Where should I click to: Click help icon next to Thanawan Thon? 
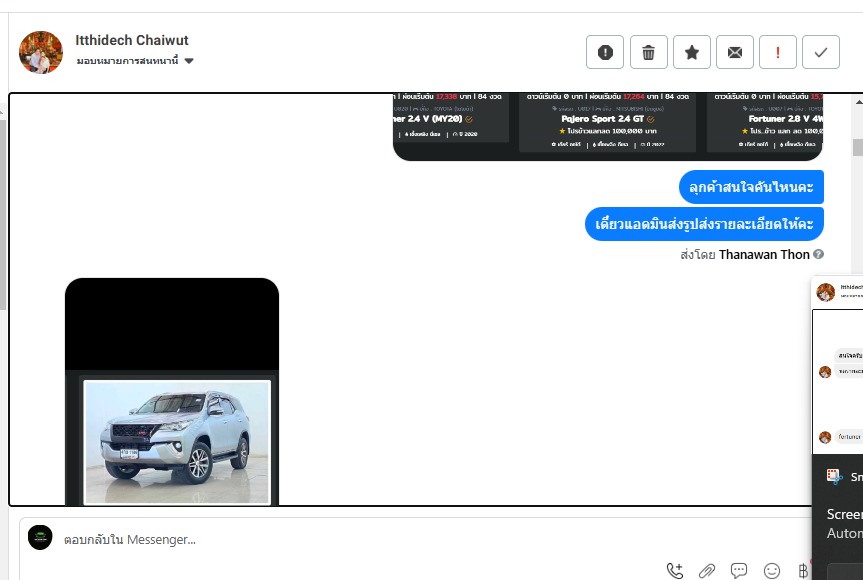click(x=818, y=255)
